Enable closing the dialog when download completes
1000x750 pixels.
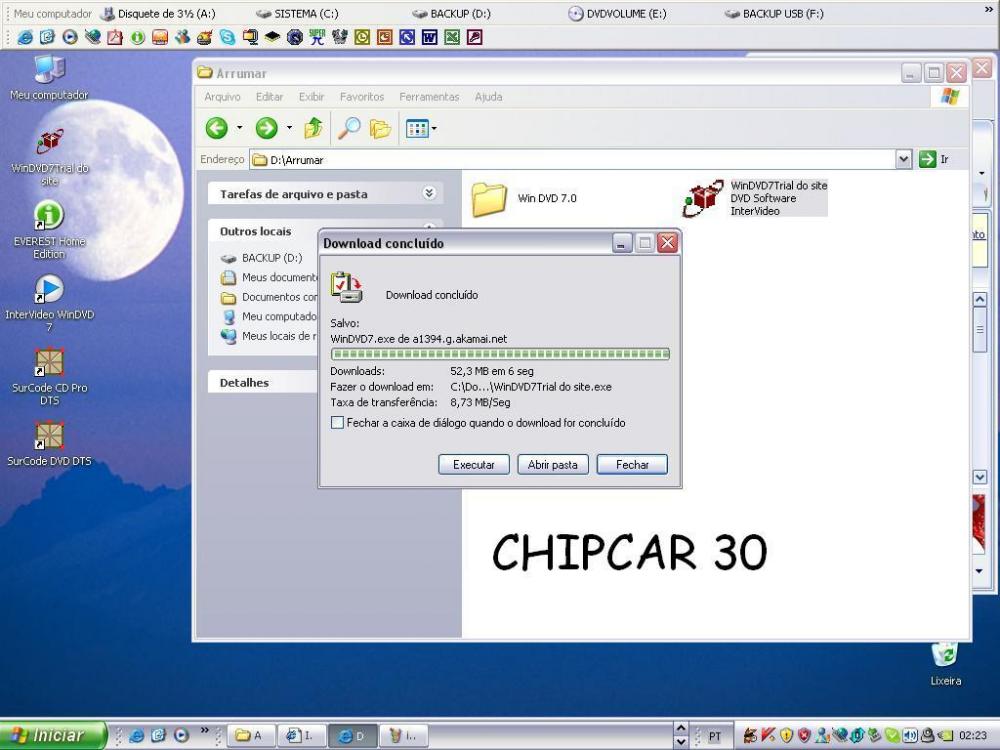337,423
